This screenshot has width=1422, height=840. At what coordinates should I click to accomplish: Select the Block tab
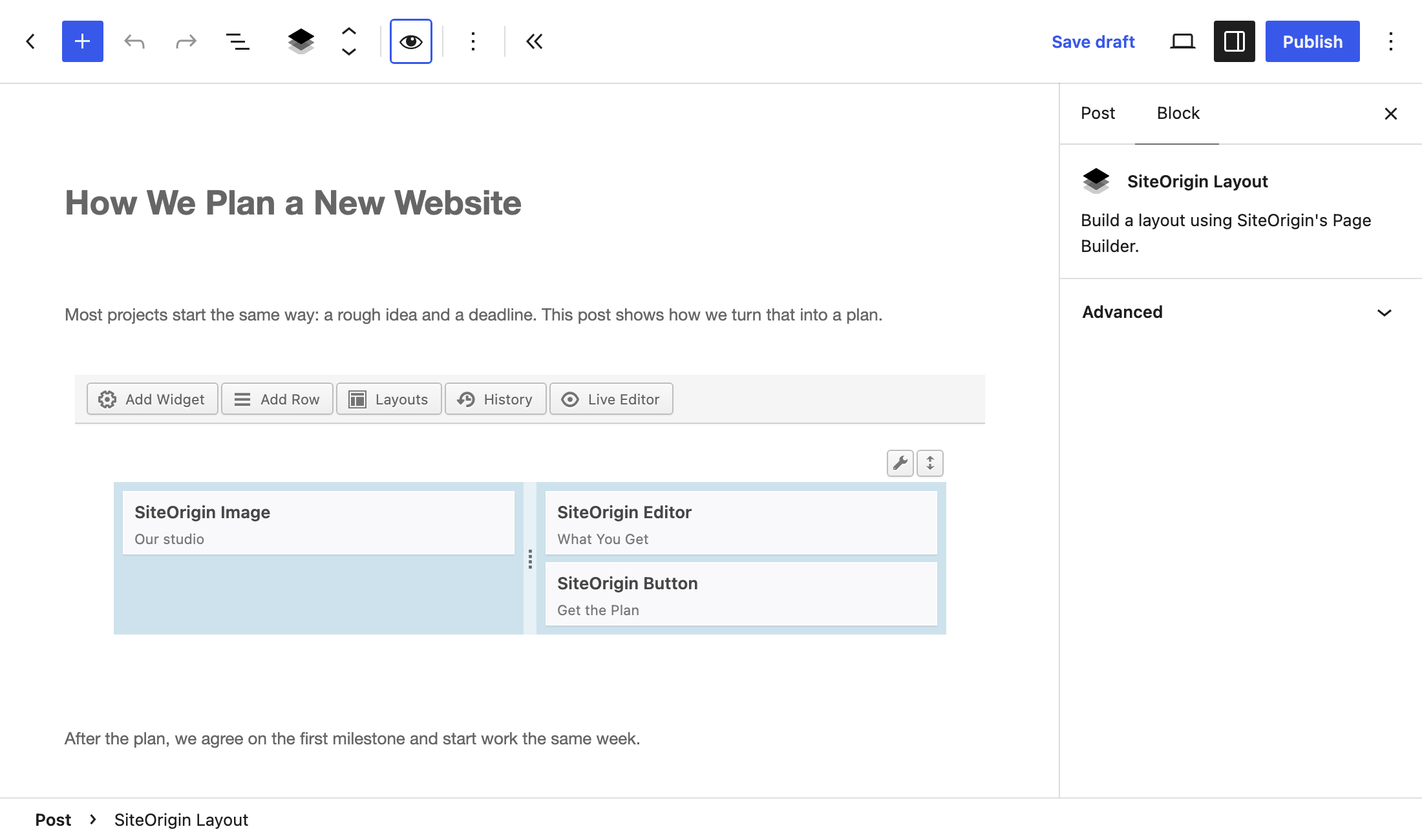[x=1178, y=113]
